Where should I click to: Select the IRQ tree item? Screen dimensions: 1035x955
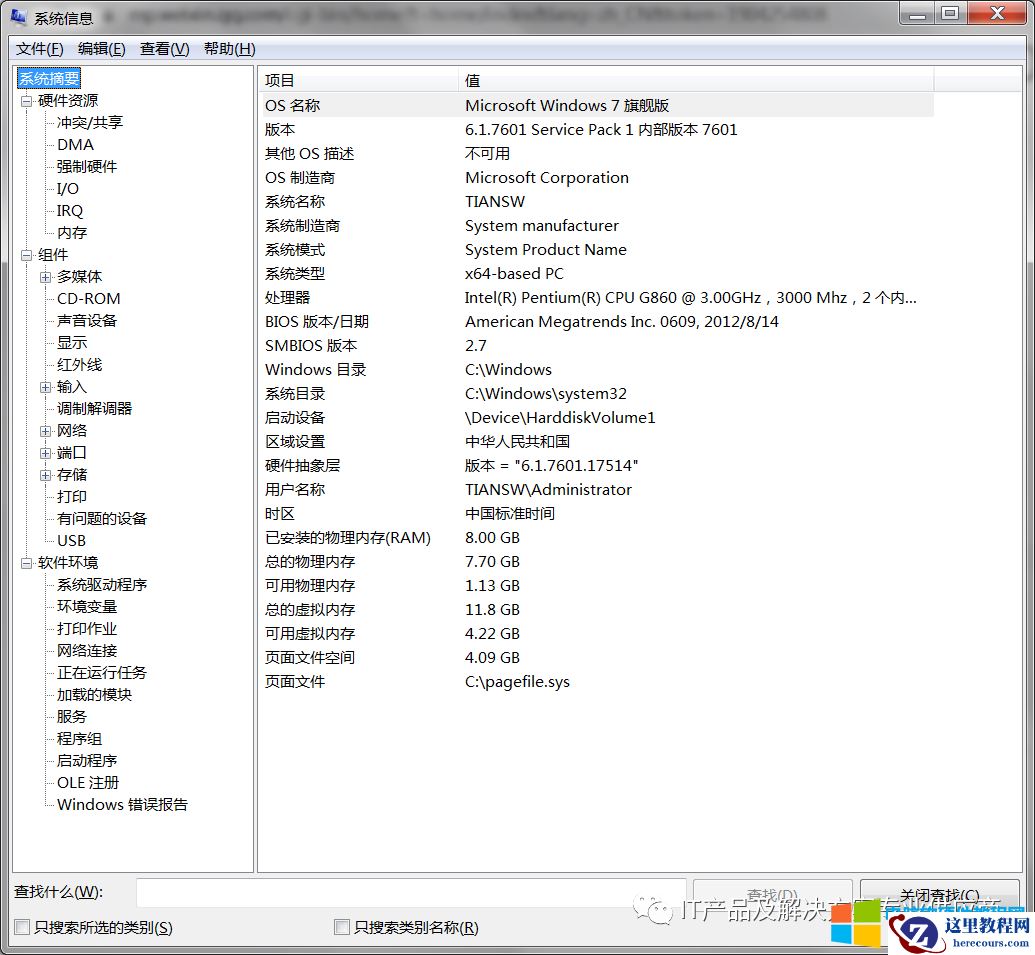click(x=69, y=211)
